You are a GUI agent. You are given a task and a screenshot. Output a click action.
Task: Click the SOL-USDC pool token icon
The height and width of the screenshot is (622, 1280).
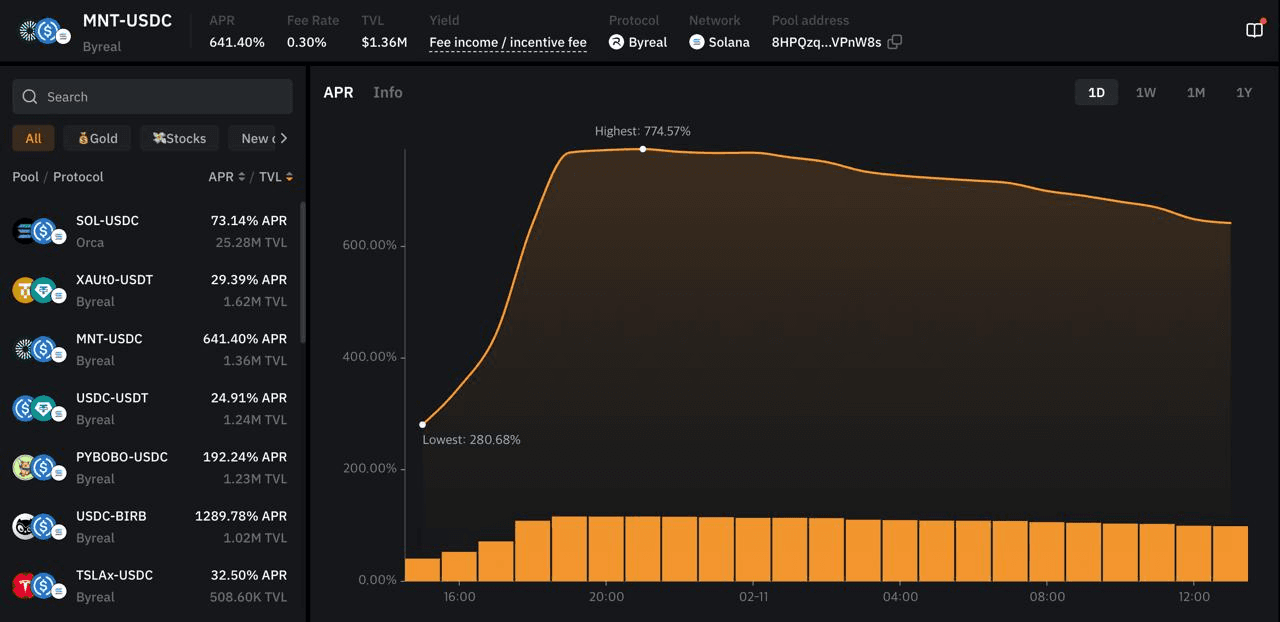point(34,231)
